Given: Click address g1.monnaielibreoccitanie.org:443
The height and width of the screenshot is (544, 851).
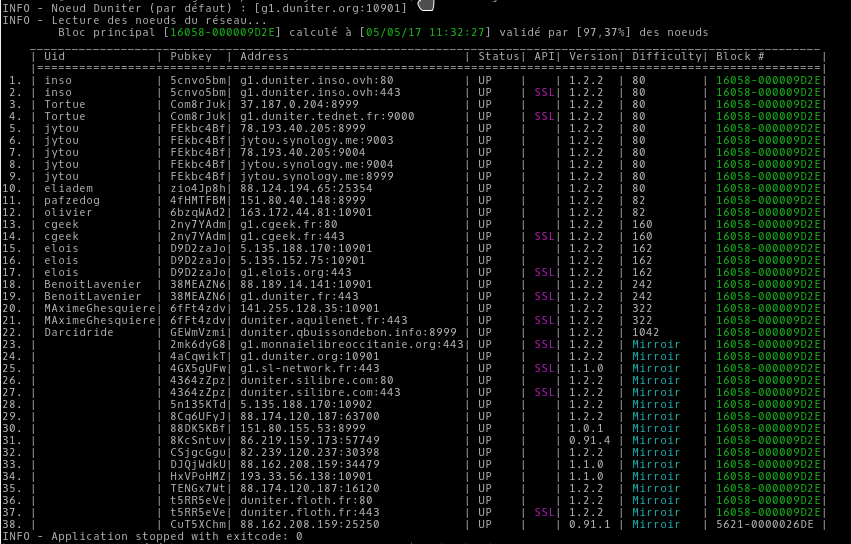Looking at the screenshot, I should 352,344.
